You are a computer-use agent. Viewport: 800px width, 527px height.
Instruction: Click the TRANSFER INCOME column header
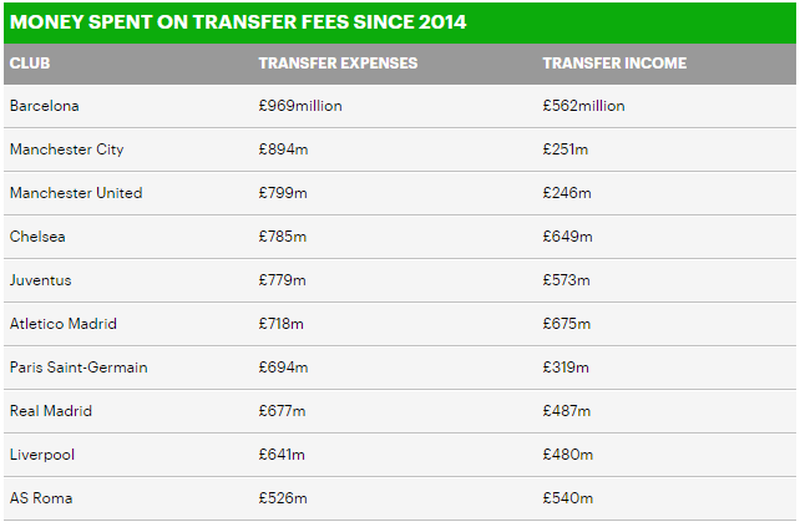[614, 63]
